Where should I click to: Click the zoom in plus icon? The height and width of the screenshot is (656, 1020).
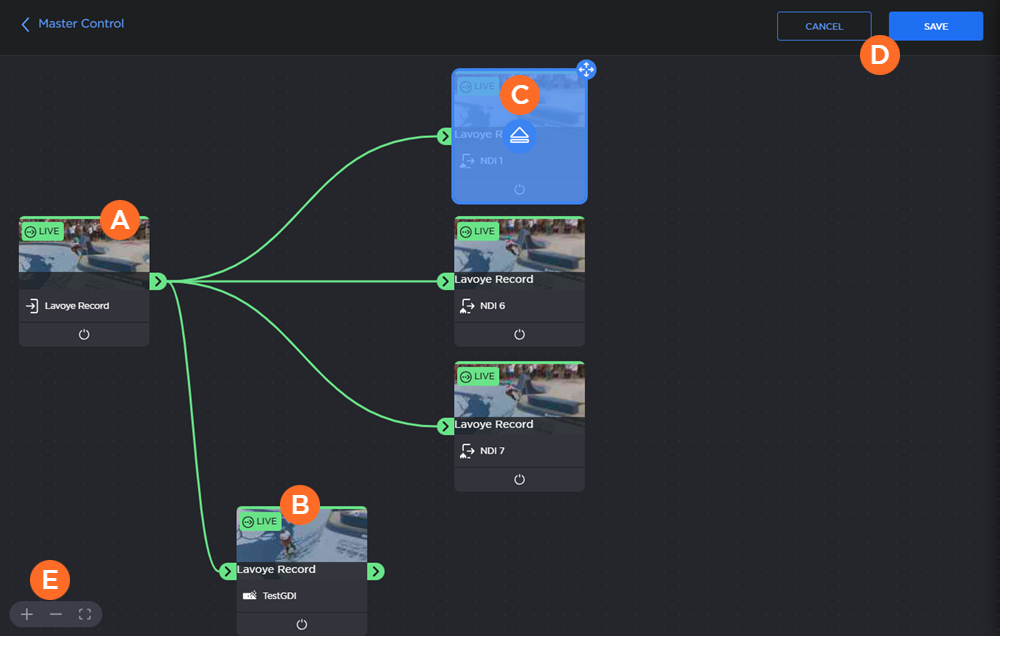click(27, 614)
